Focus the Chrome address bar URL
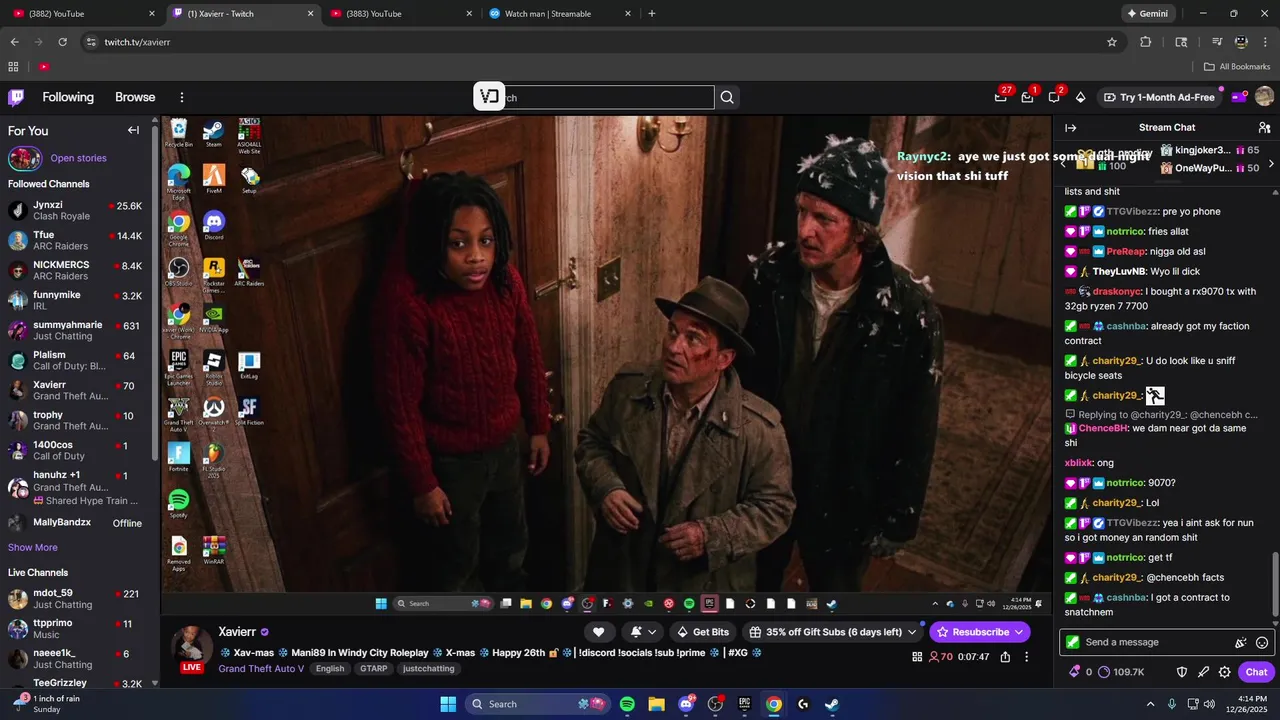Screen dimensions: 1280x720 coord(137,42)
